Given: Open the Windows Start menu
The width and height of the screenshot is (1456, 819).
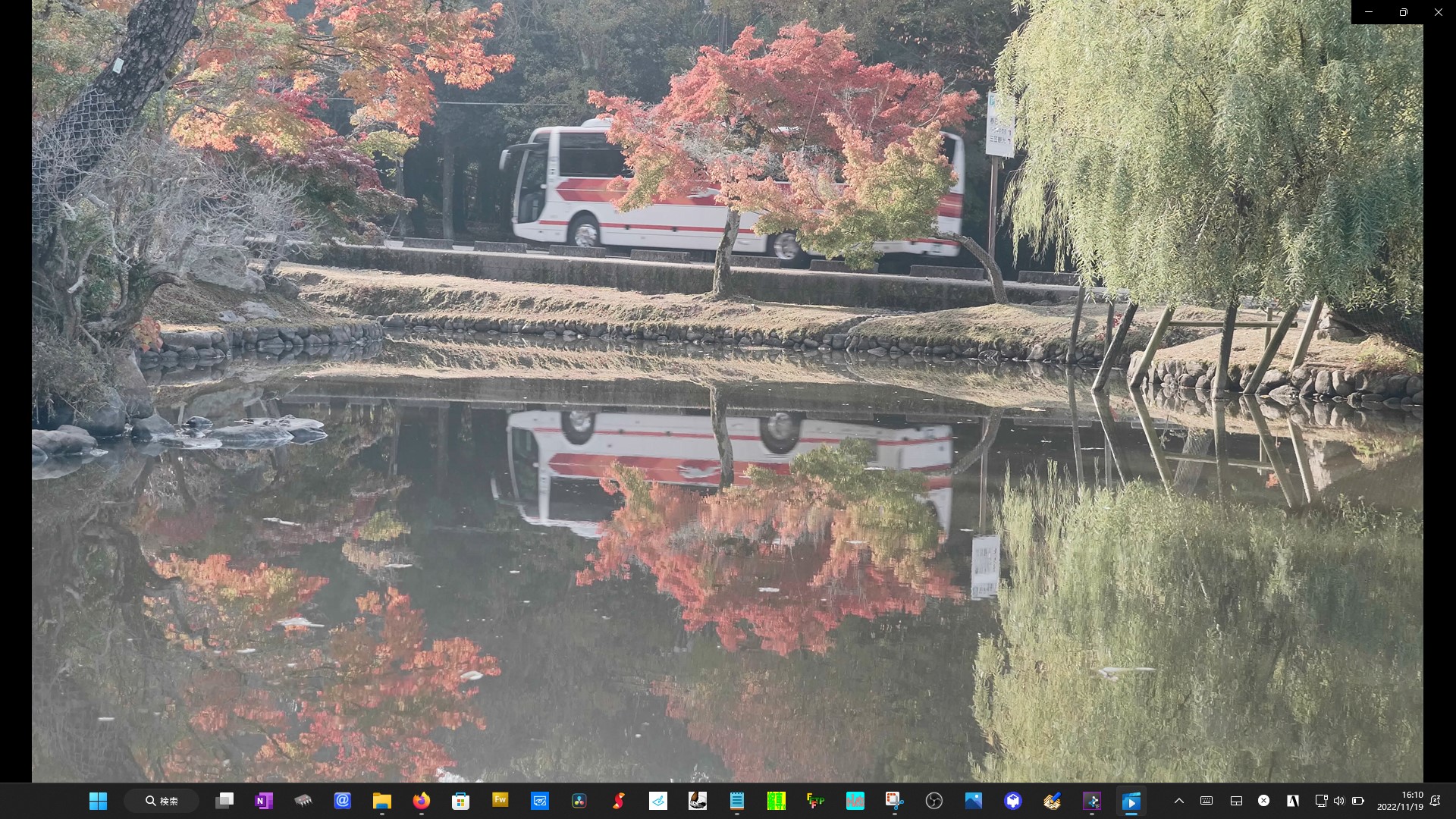Looking at the screenshot, I should pyautogui.click(x=98, y=801).
